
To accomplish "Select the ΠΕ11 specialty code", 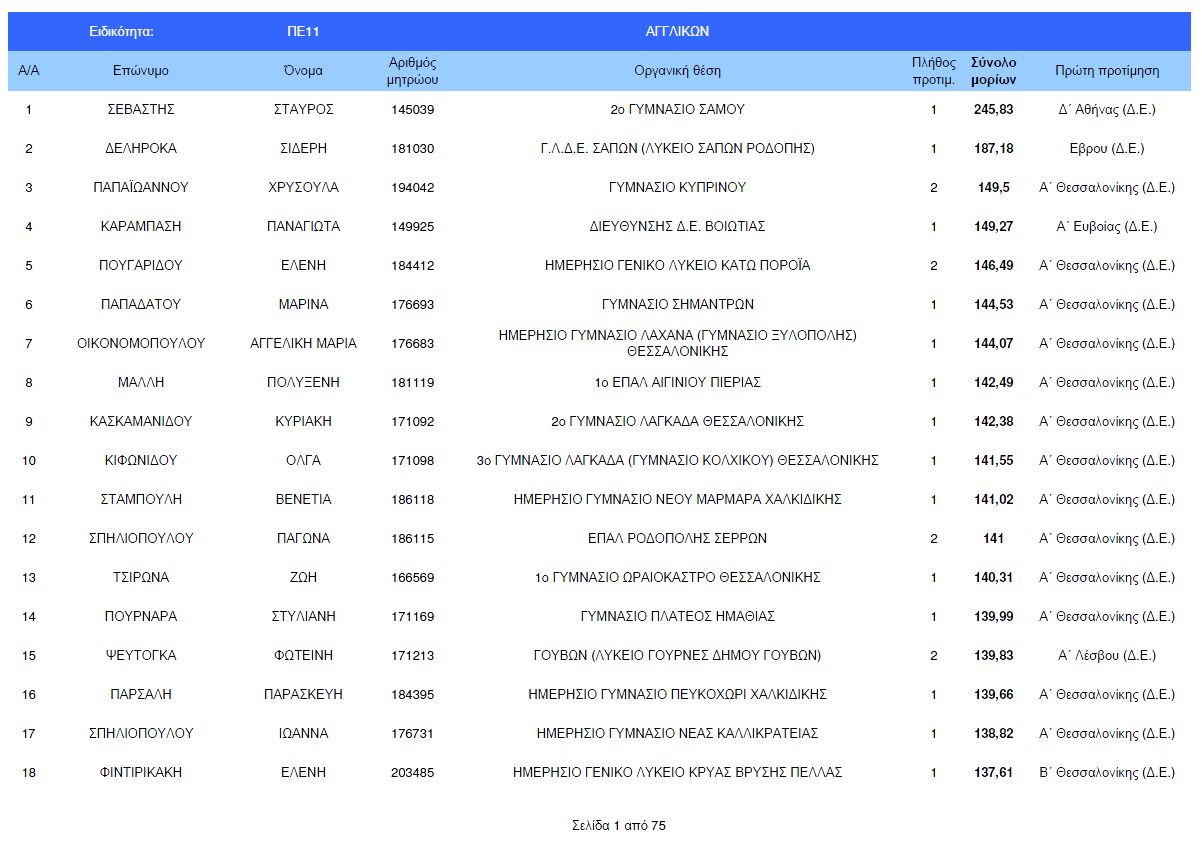I will (x=303, y=31).
